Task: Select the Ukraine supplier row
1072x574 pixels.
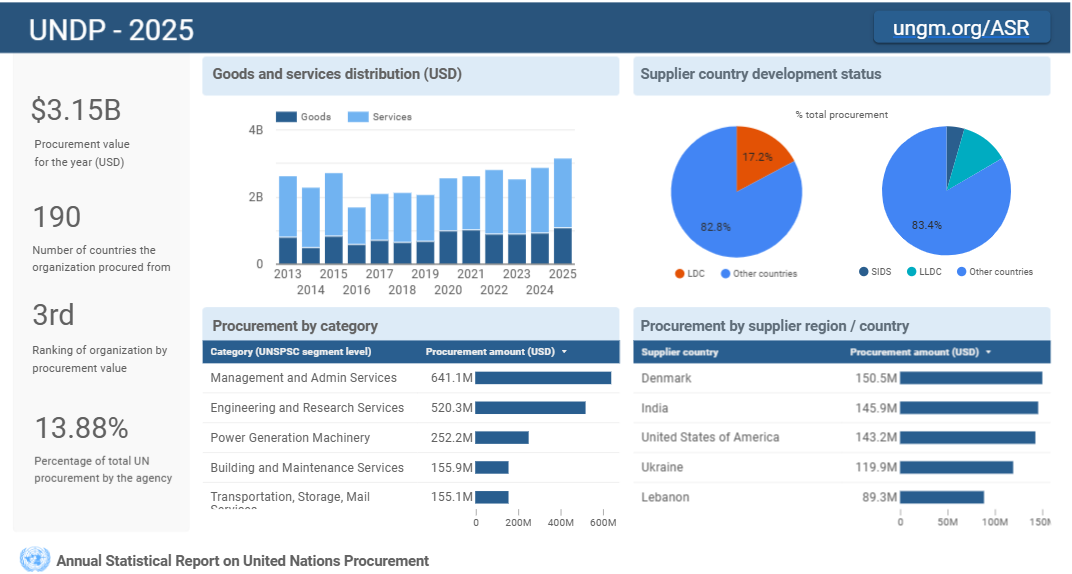Action: (842, 467)
